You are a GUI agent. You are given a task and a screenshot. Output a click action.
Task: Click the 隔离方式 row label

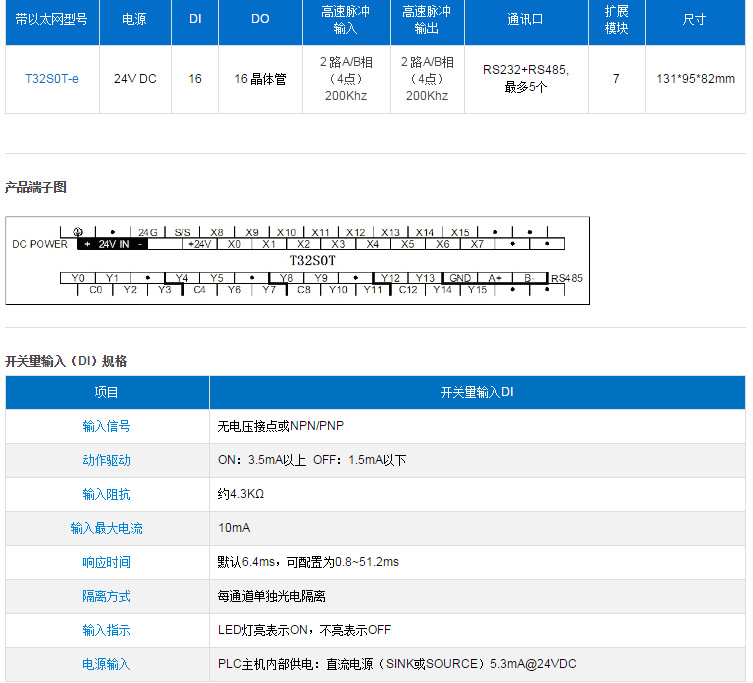(x=106, y=596)
